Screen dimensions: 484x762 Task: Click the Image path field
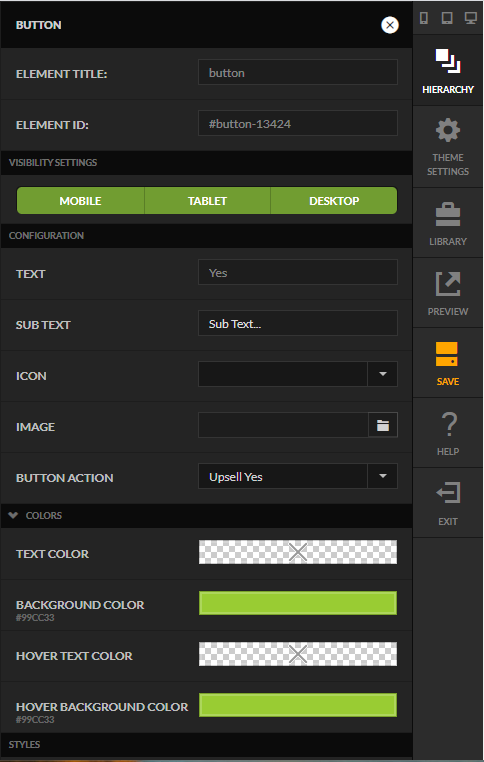click(x=283, y=425)
